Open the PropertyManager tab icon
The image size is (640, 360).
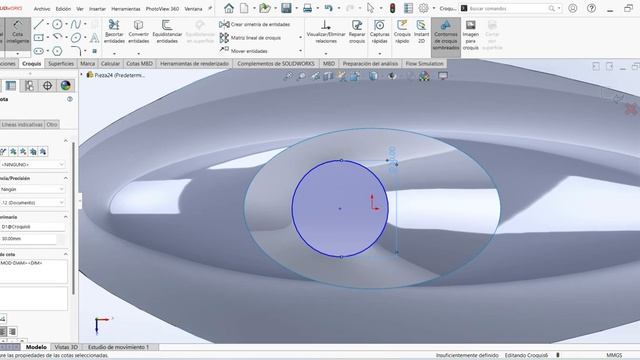click(11, 85)
